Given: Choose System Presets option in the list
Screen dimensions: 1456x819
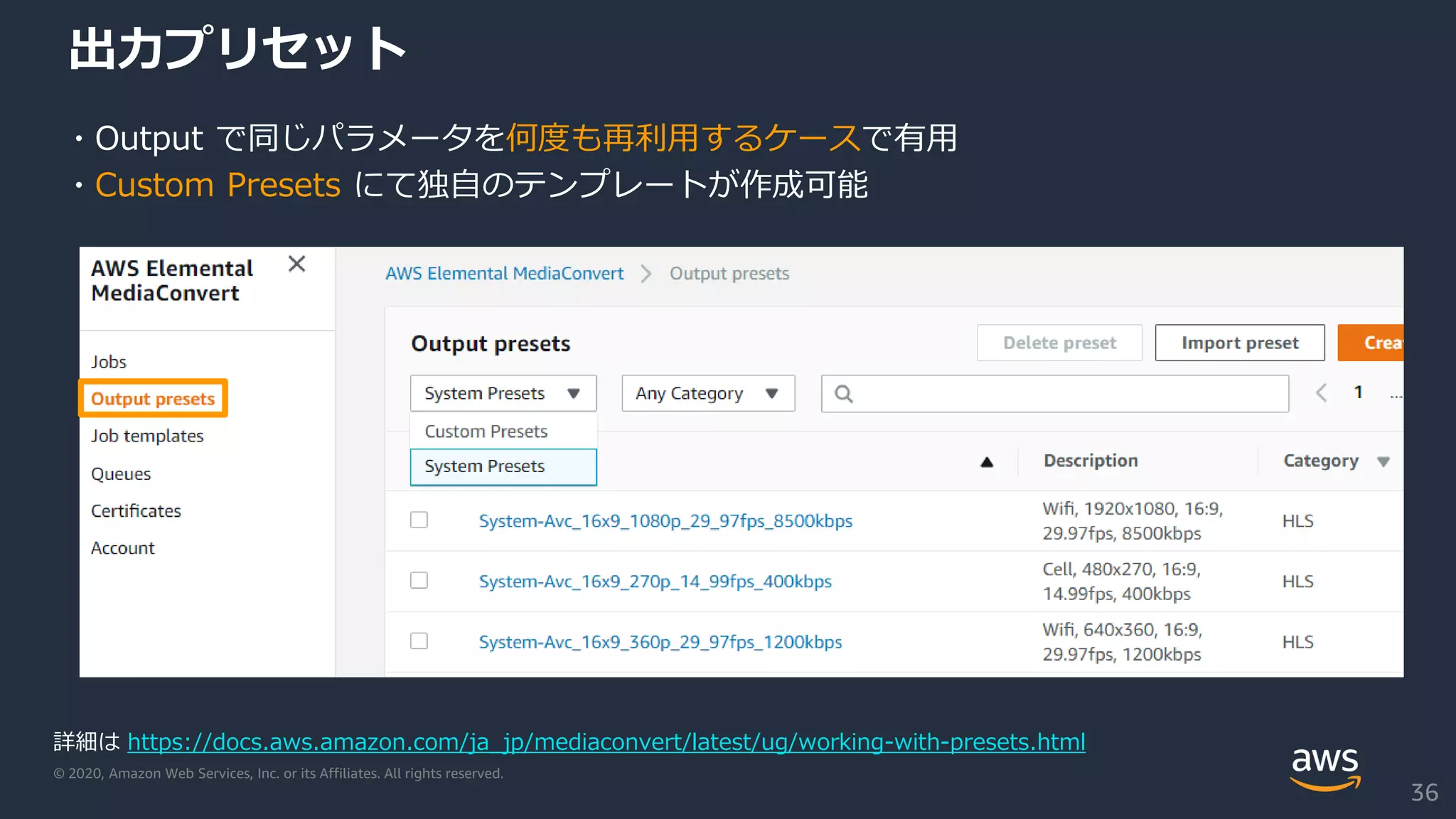Looking at the screenshot, I should (x=503, y=466).
